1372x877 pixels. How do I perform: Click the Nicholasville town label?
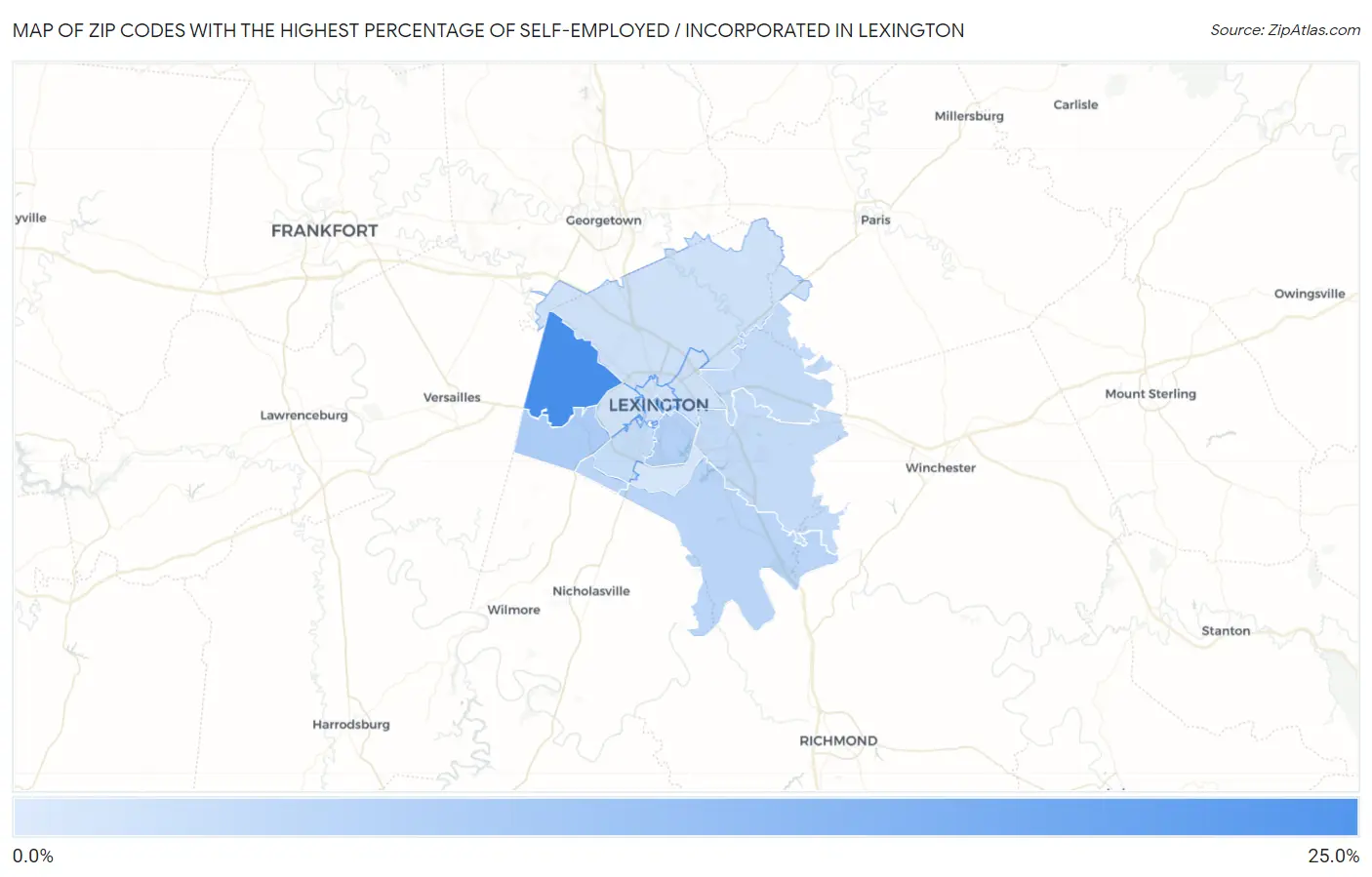click(x=591, y=591)
